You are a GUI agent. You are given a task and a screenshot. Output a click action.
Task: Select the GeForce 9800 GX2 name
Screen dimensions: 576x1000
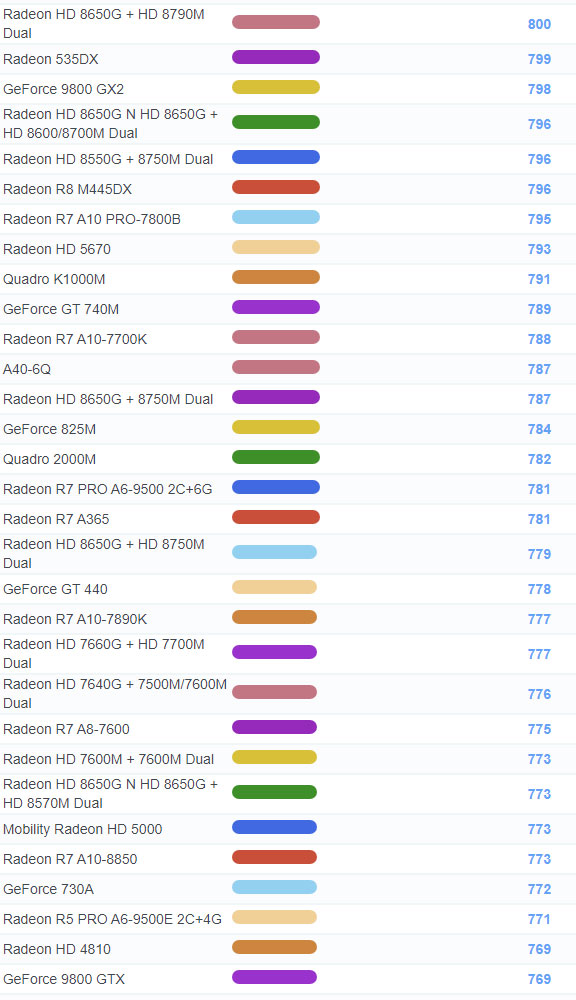pos(64,89)
